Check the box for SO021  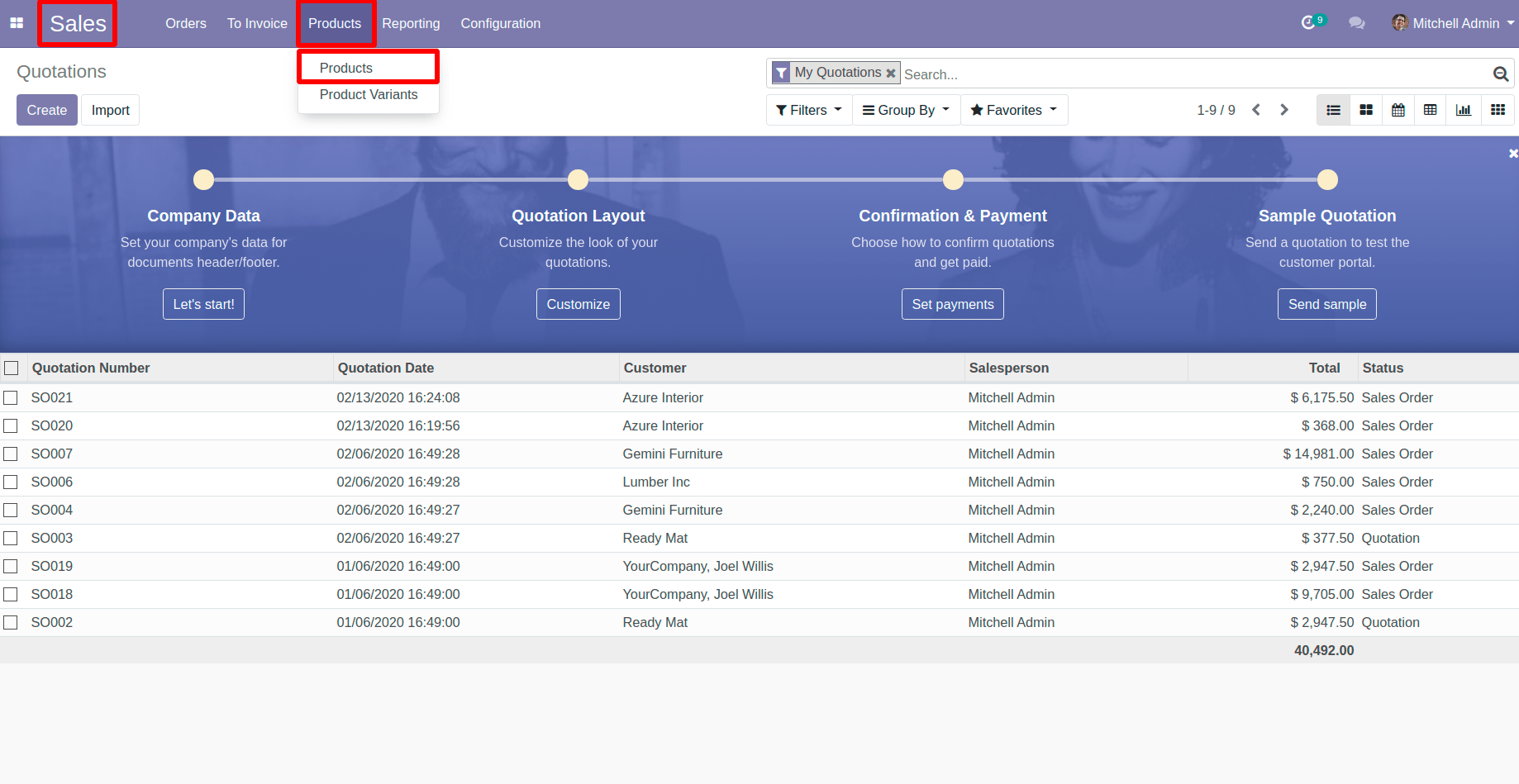click(x=11, y=397)
